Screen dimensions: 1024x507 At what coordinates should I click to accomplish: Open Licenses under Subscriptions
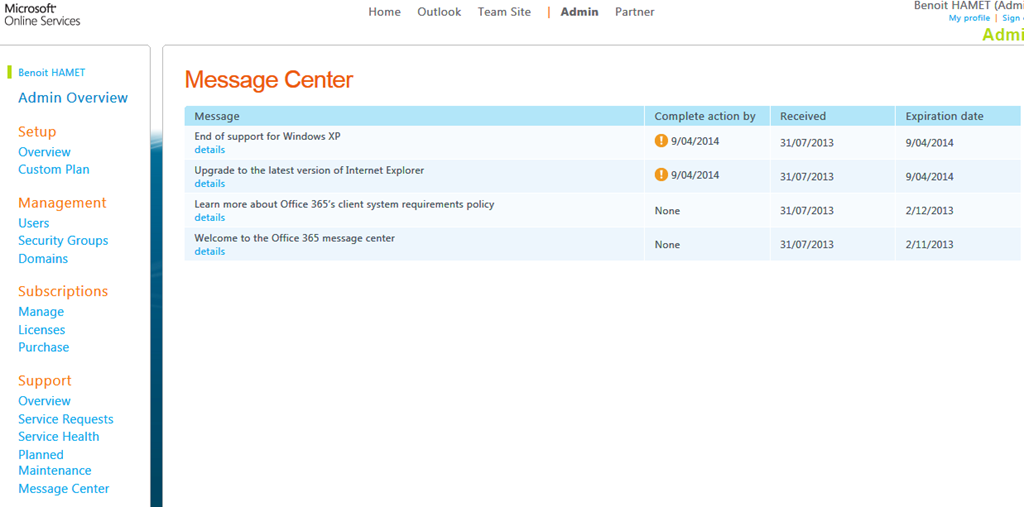pos(41,330)
